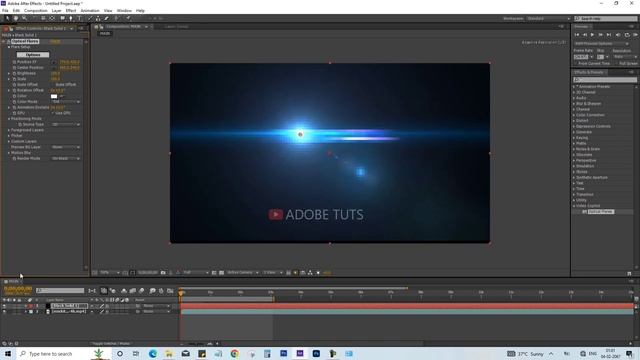Toggle transparency grid icon in viewer

pyautogui.click(x=222, y=273)
